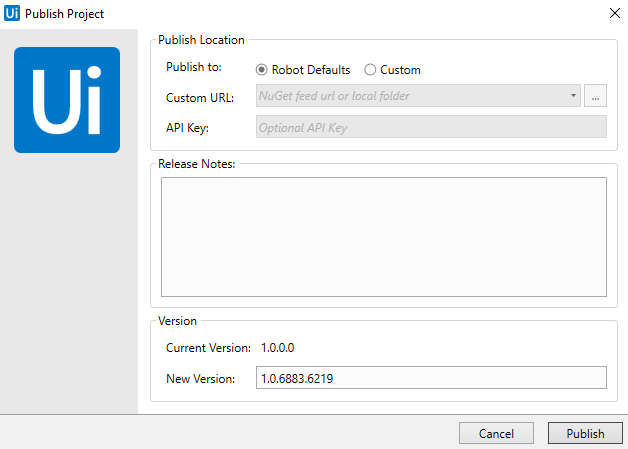This screenshot has height=449, width=628.
Task: Click the "New Version:" label
Action: pos(200,378)
